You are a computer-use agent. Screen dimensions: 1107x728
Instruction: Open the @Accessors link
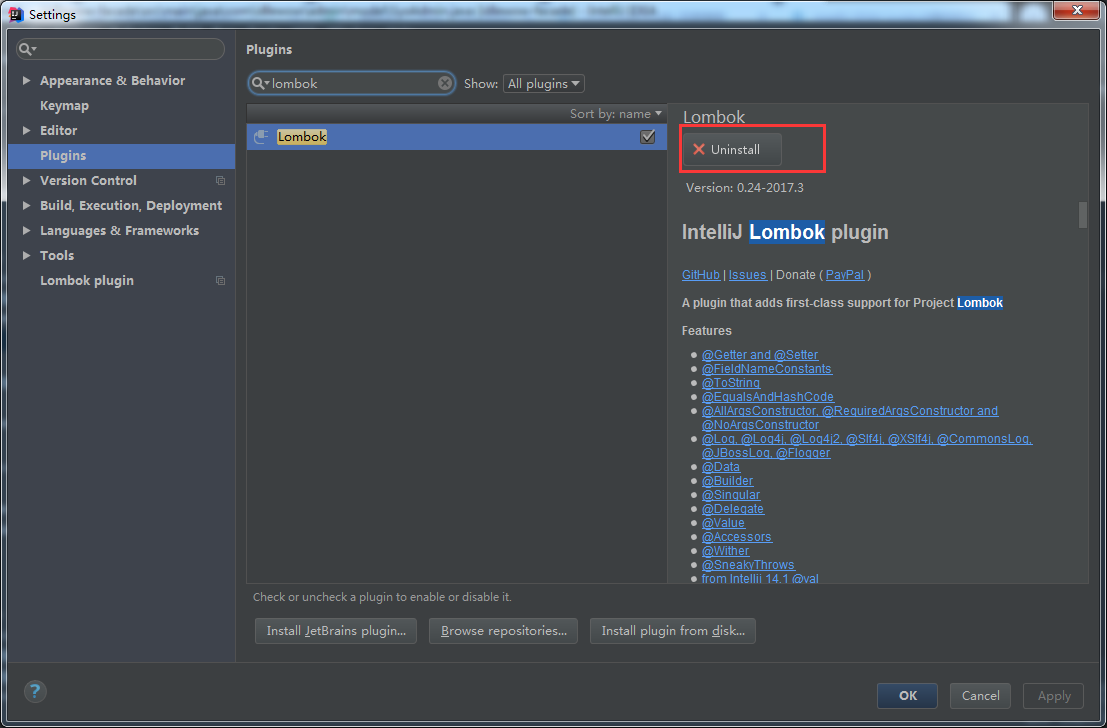click(737, 537)
